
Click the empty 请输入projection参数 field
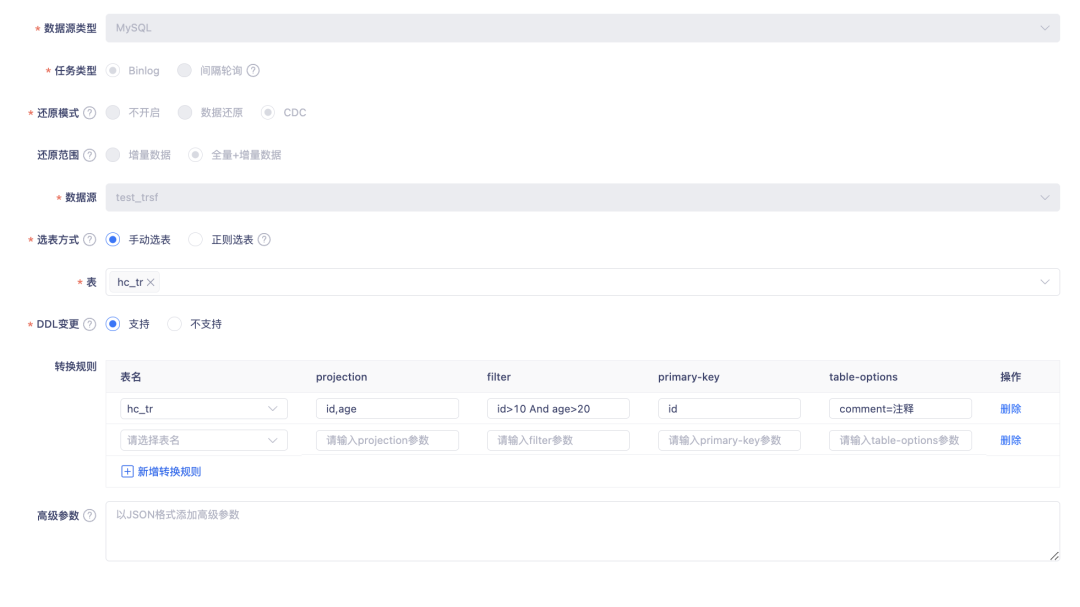(387, 440)
